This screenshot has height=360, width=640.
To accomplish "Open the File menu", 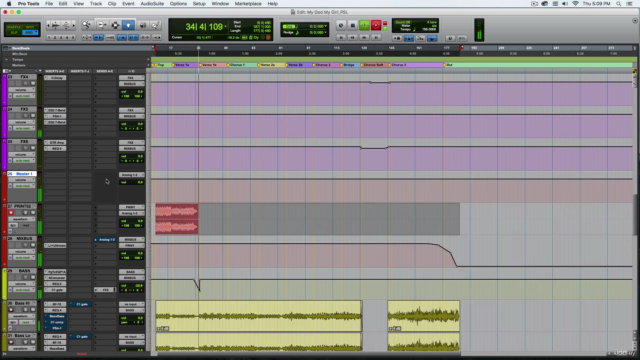I will (x=49, y=4).
